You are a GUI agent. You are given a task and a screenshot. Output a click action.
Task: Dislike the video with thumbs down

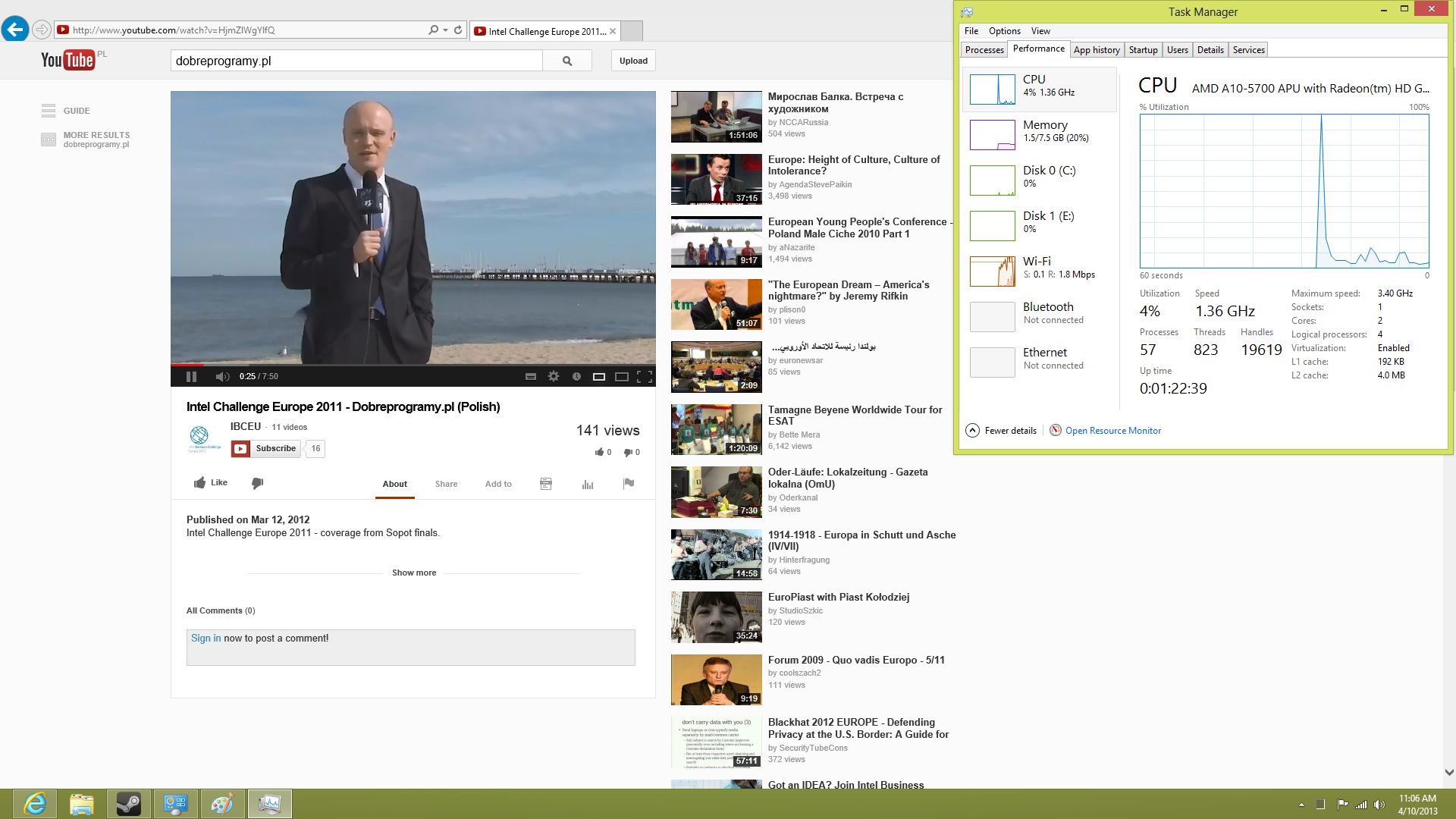257,483
